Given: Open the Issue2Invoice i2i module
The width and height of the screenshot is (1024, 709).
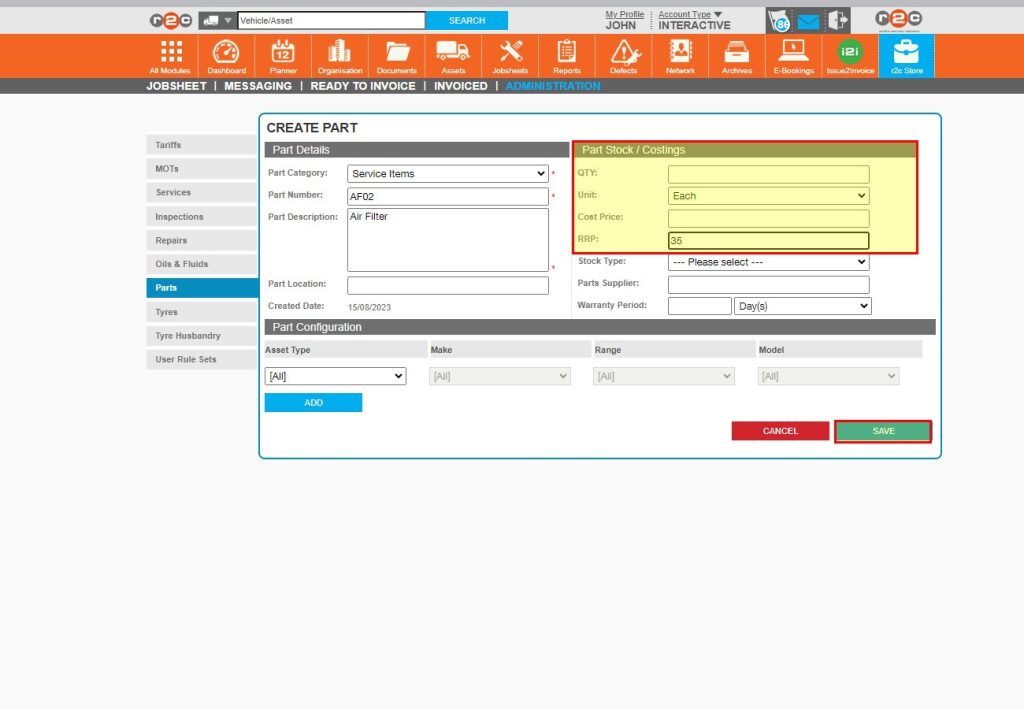Looking at the screenshot, I should pyautogui.click(x=850, y=57).
